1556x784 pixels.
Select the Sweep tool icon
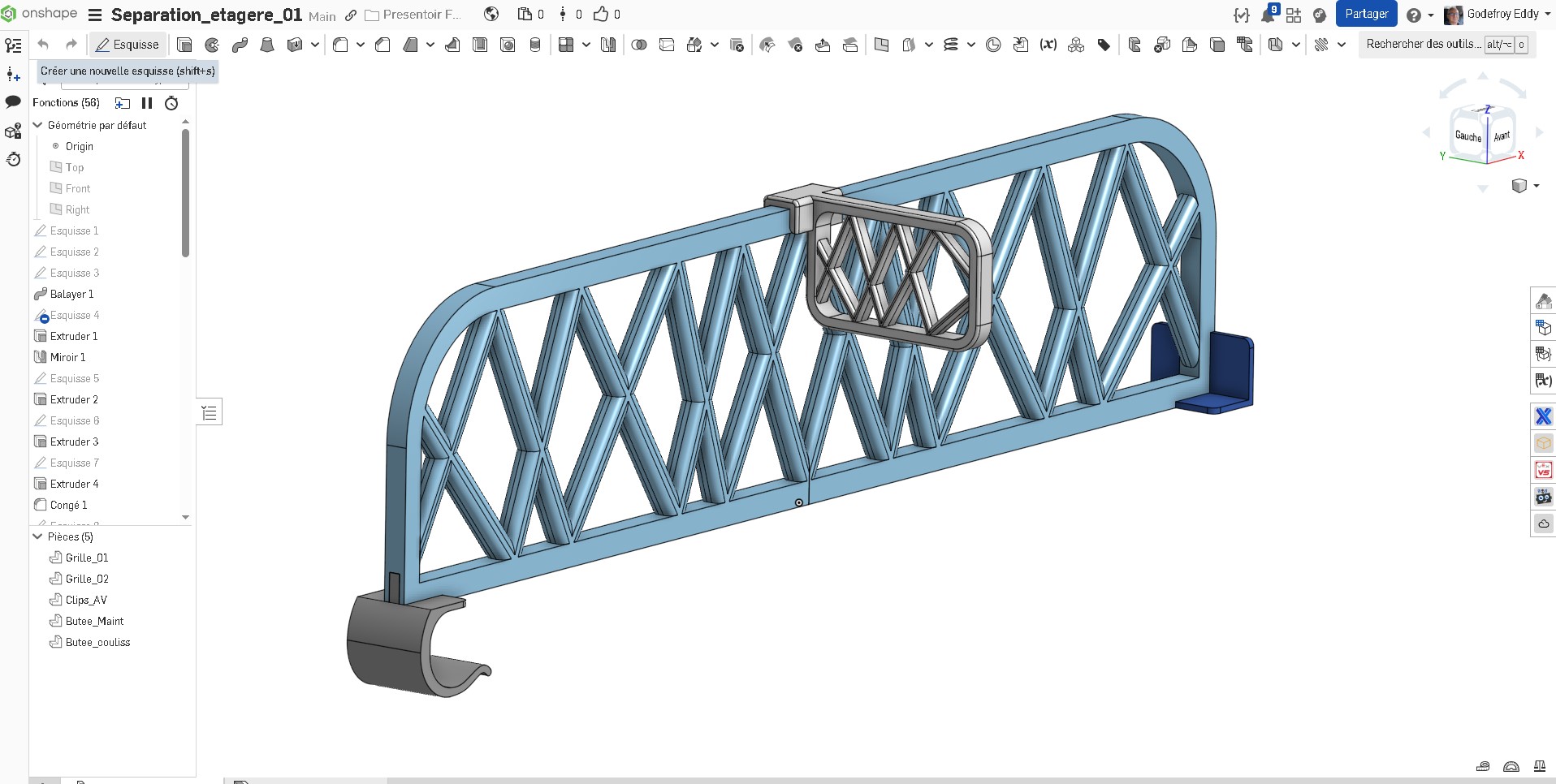(x=240, y=45)
